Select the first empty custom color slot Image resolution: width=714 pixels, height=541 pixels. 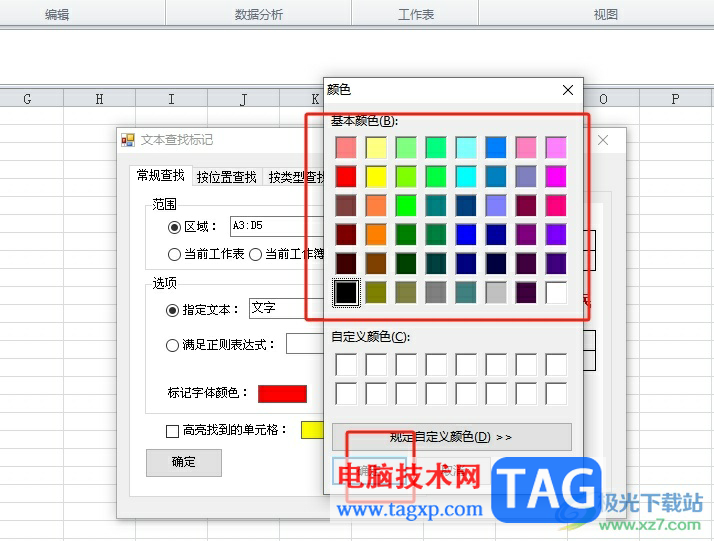(x=346, y=365)
